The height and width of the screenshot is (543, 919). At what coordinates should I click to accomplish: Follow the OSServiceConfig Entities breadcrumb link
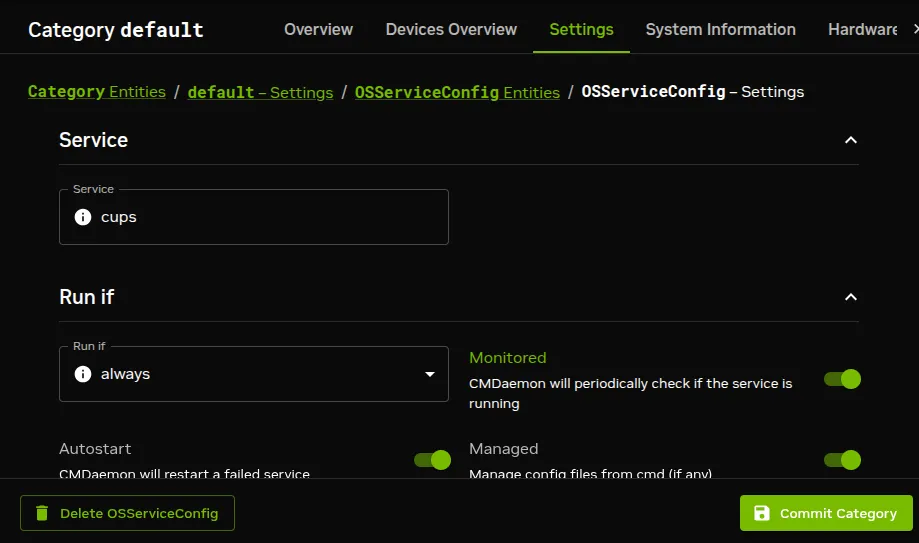click(x=457, y=92)
